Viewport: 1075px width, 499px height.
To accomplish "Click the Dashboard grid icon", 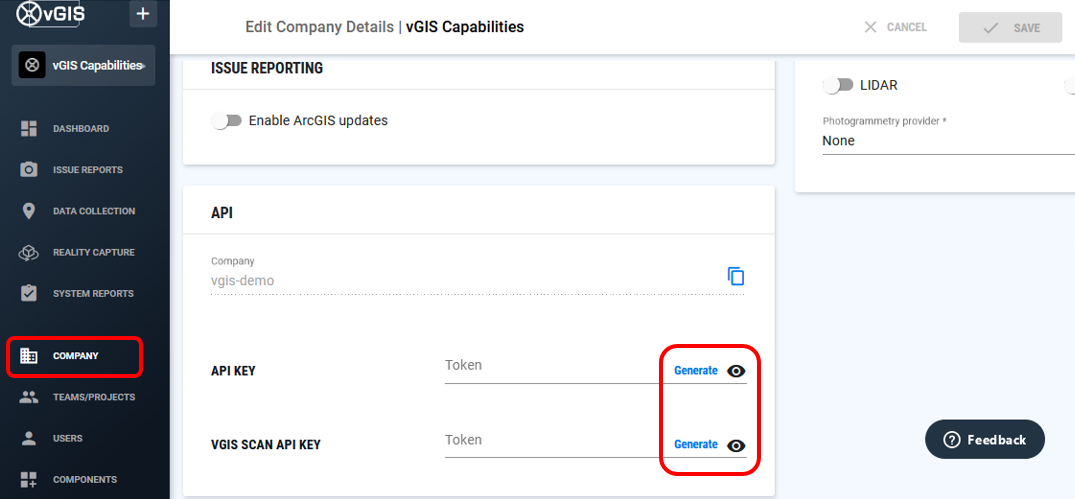I will tap(29, 129).
